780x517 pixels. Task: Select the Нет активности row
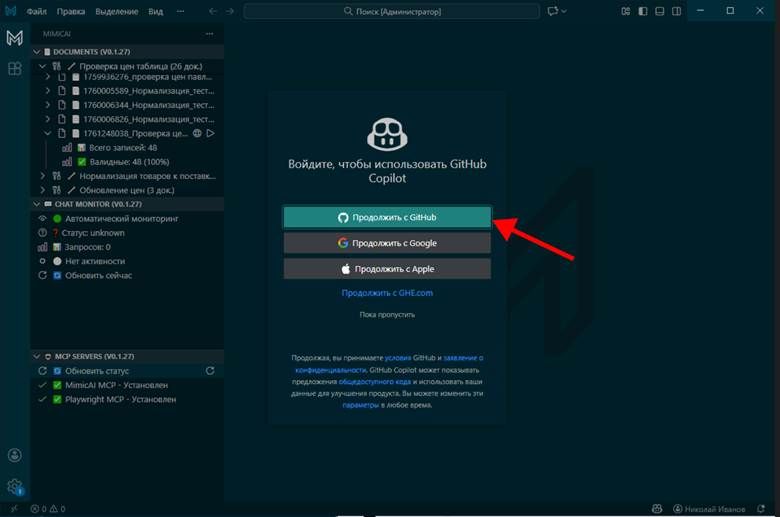(x=127, y=261)
